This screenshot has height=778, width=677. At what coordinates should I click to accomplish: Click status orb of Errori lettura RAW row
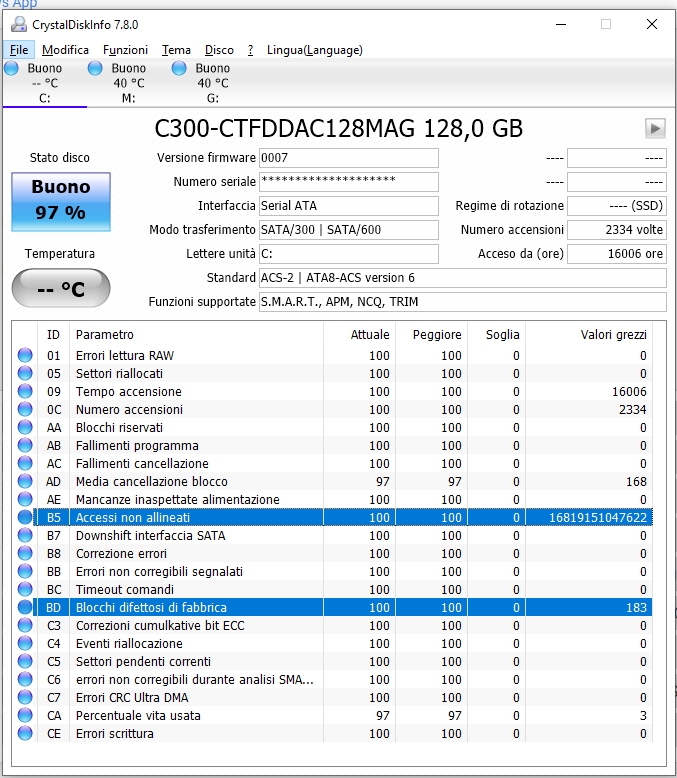tap(25, 355)
